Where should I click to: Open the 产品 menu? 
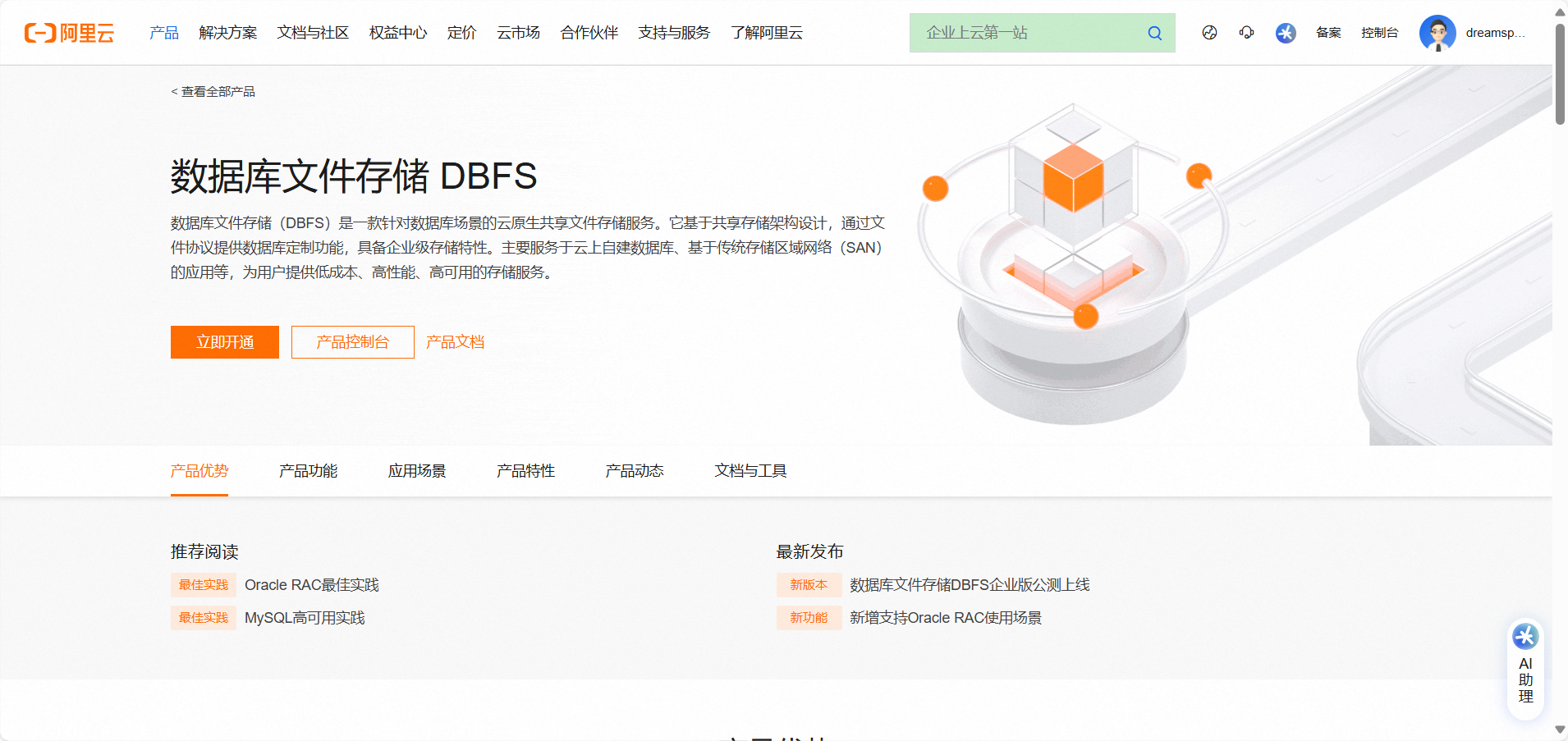point(164,33)
